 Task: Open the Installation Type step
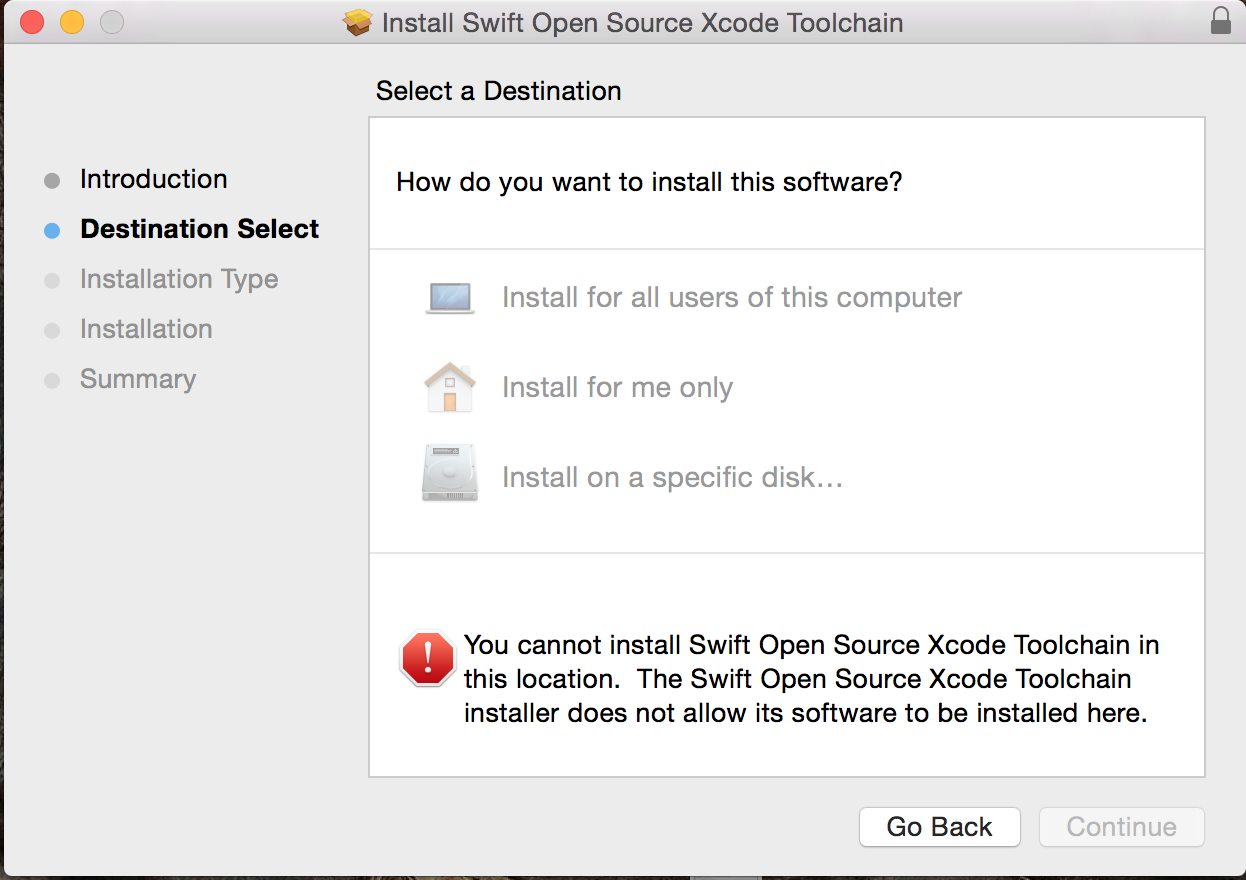pos(179,279)
